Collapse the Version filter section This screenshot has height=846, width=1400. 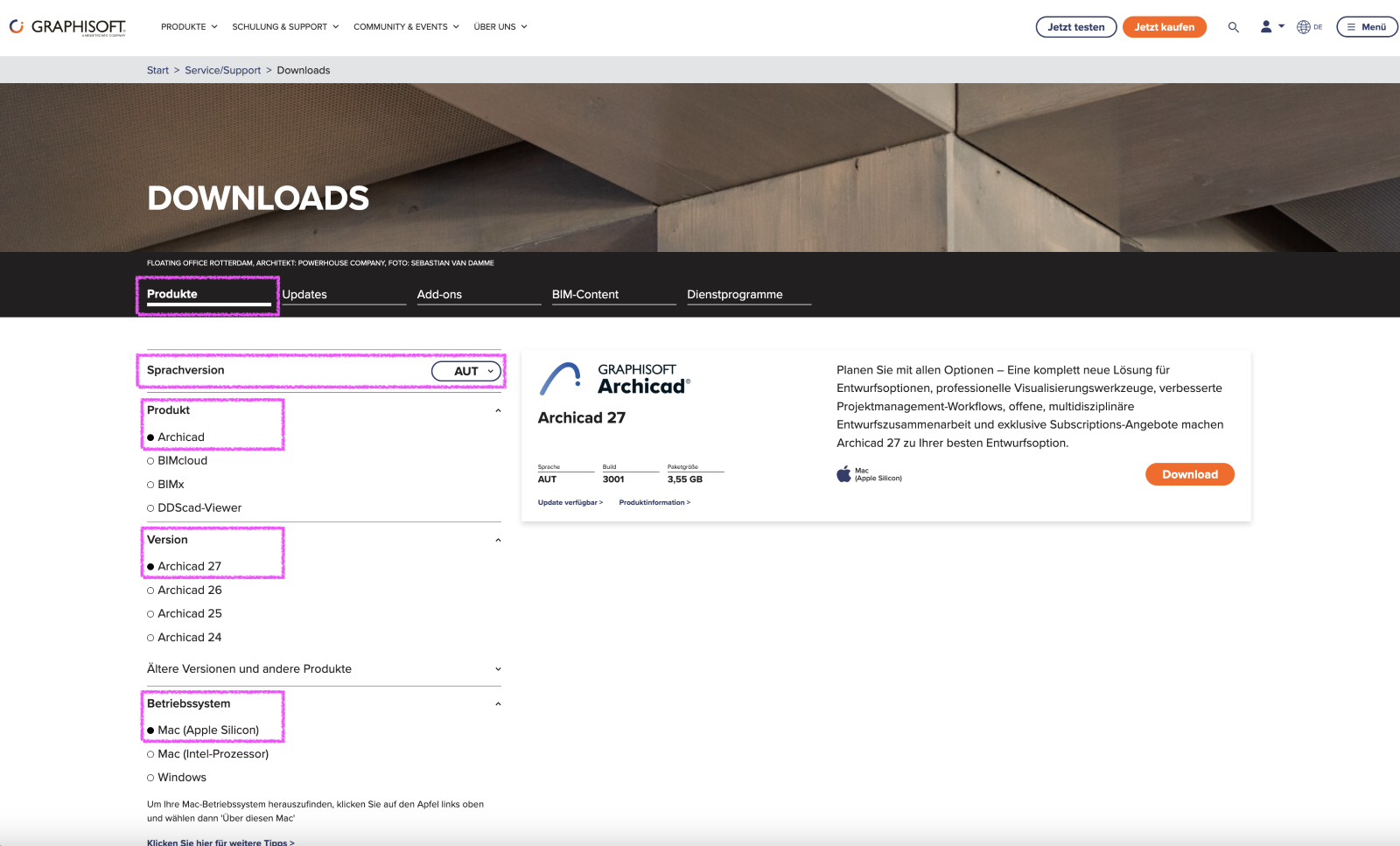pyautogui.click(x=498, y=540)
